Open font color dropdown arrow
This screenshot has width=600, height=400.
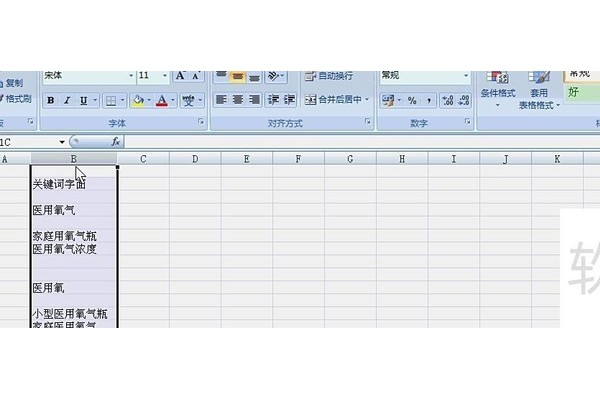point(173,101)
